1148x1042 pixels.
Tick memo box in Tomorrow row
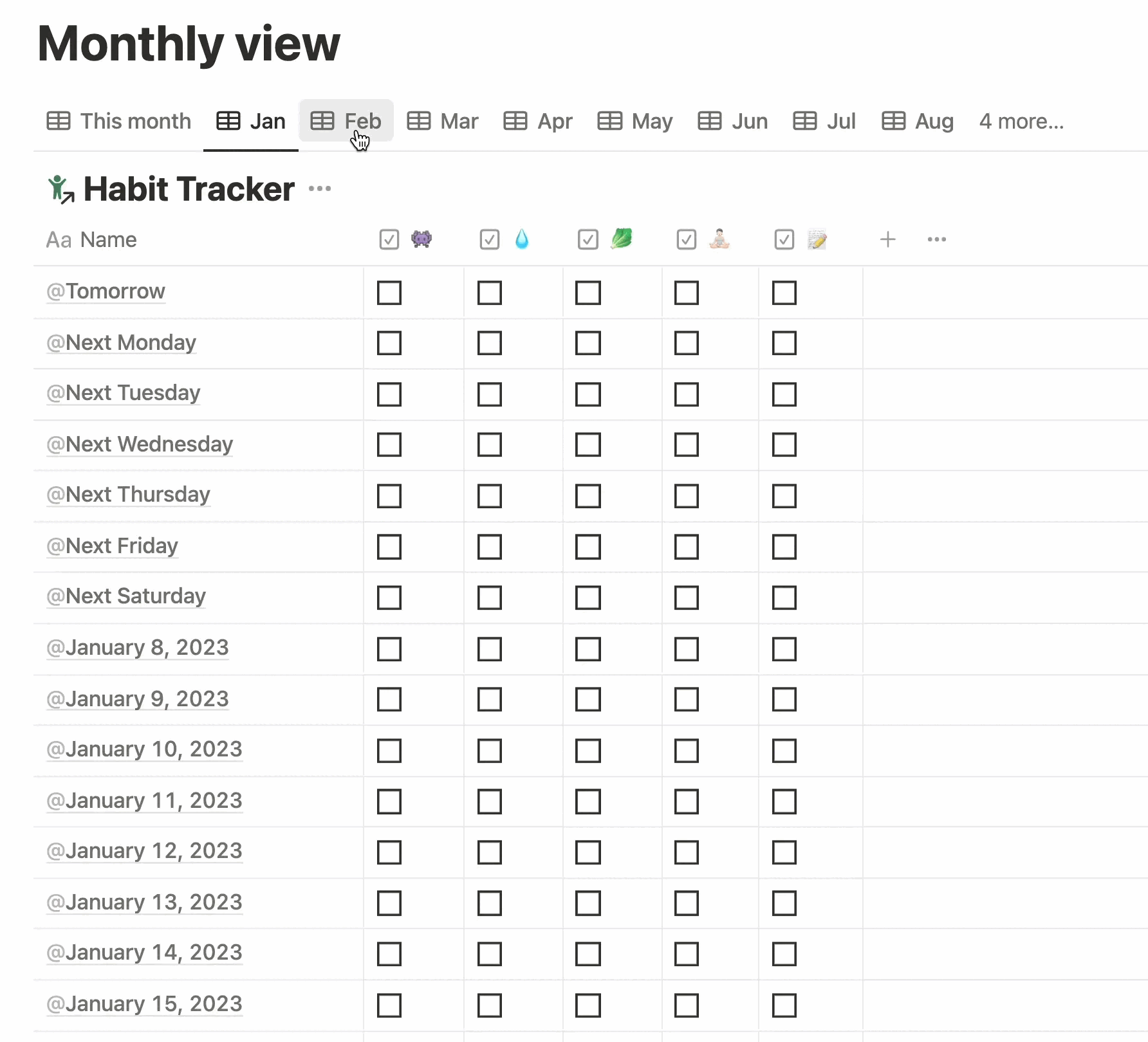click(x=784, y=293)
